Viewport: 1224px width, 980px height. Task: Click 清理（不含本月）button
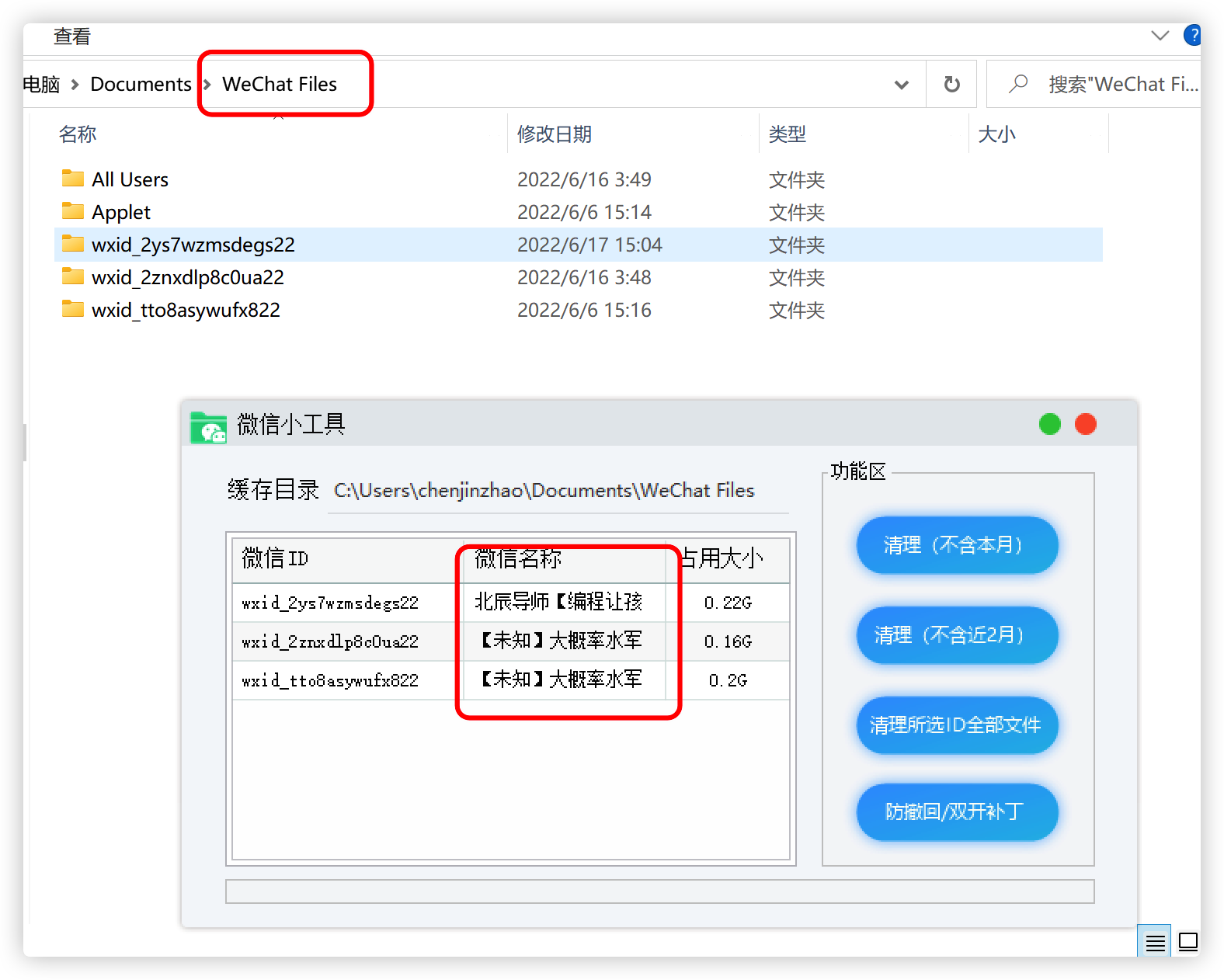tap(957, 545)
